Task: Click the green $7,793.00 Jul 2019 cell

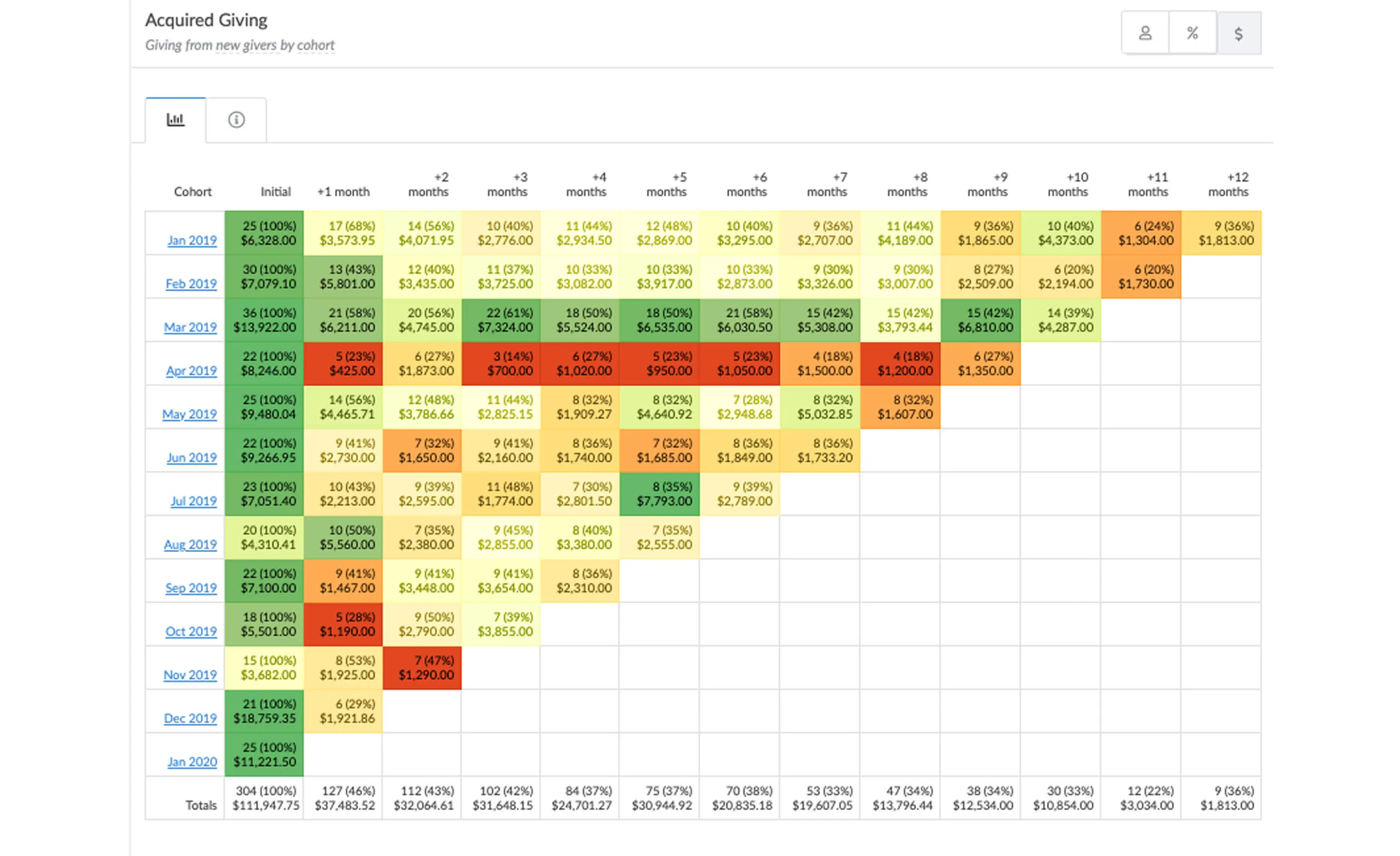Action: (x=659, y=494)
